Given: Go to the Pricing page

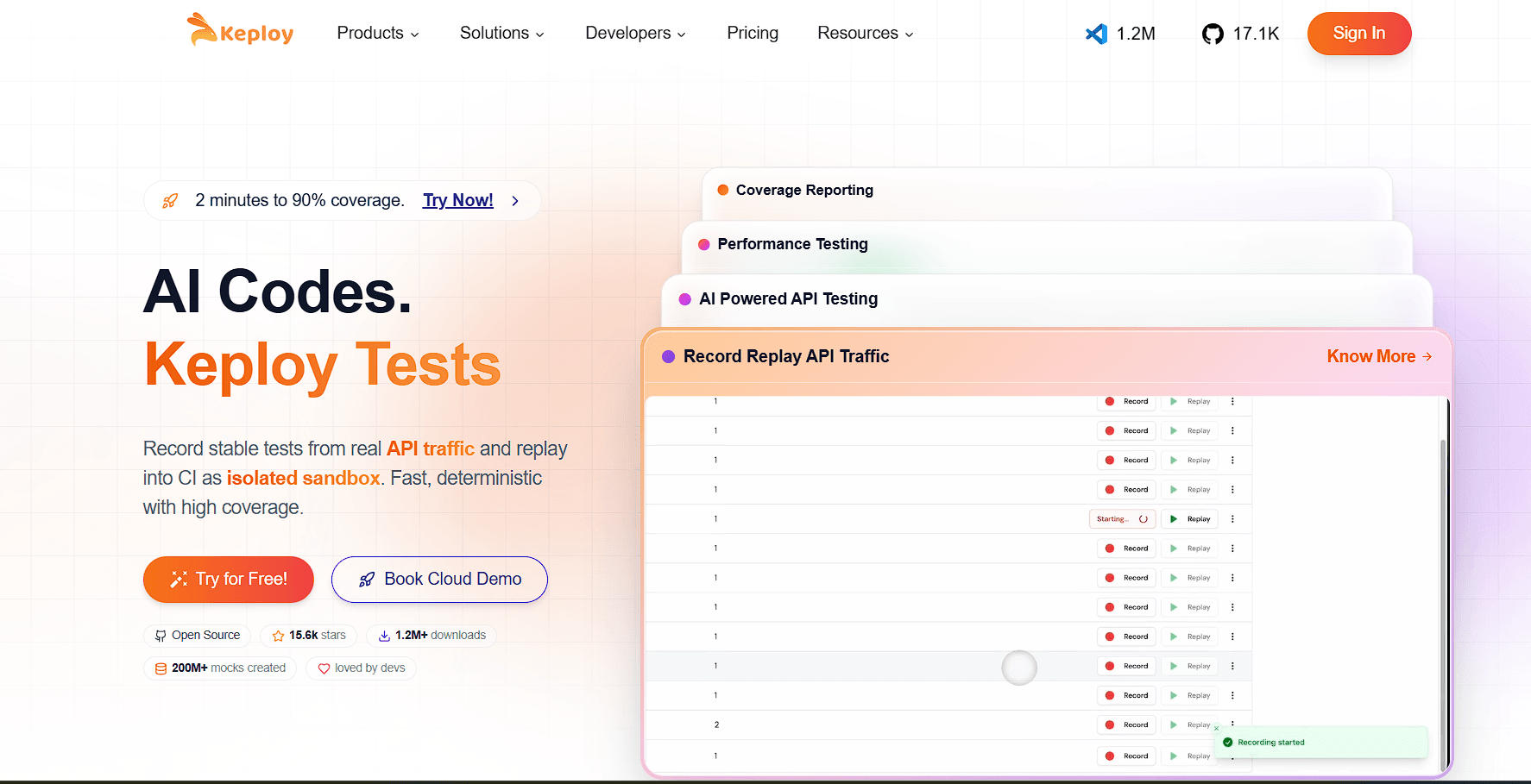Looking at the screenshot, I should click(x=752, y=33).
